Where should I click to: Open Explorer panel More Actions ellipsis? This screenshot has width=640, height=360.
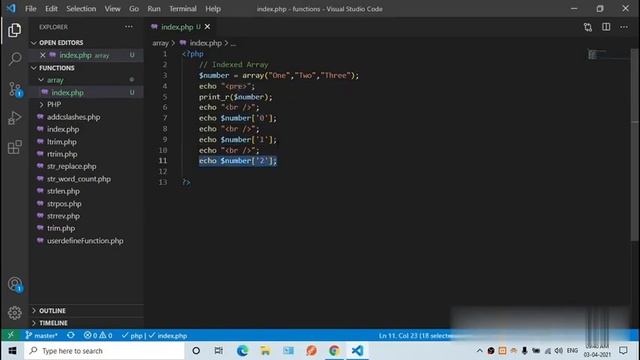coord(129,27)
